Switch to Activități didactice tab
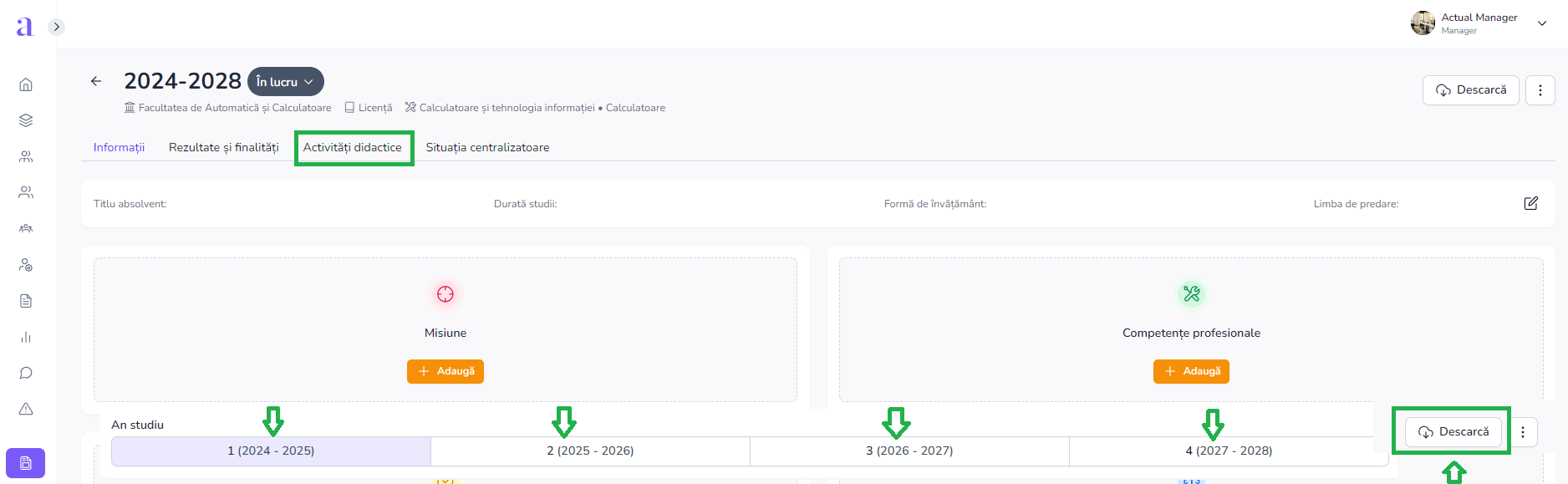Image resolution: width=1568 pixels, height=484 pixels. tap(353, 148)
